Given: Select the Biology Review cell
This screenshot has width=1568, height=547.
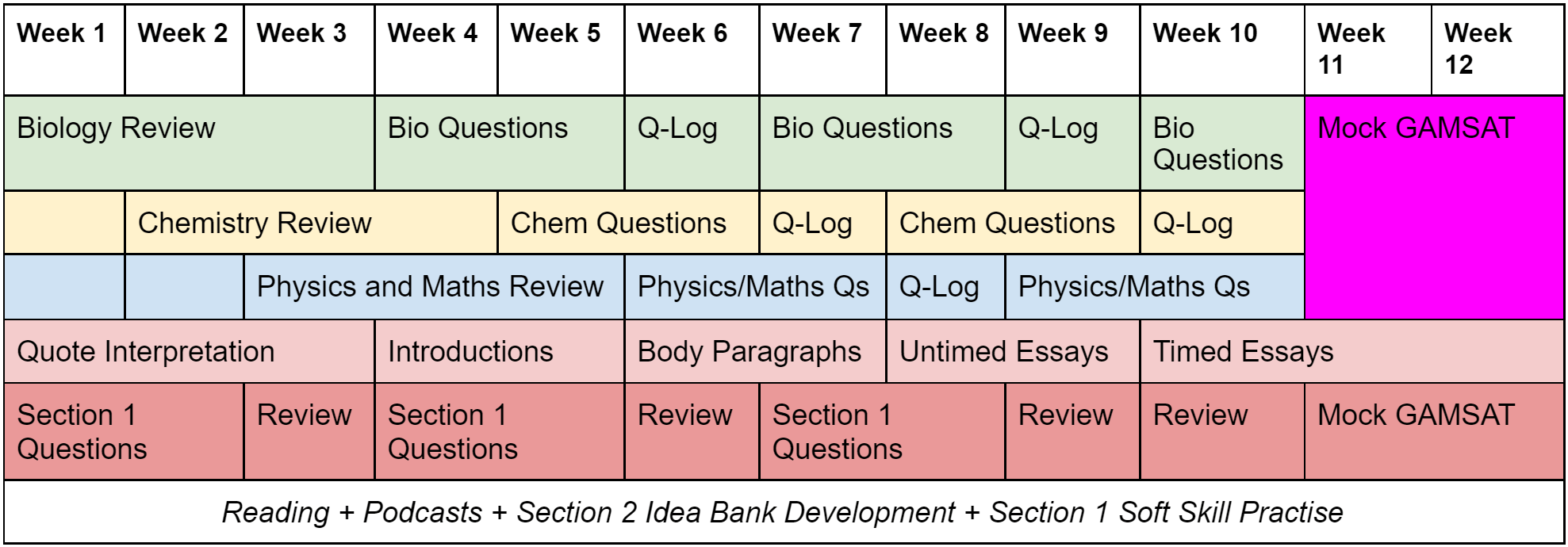Looking at the screenshot, I should [x=190, y=143].
